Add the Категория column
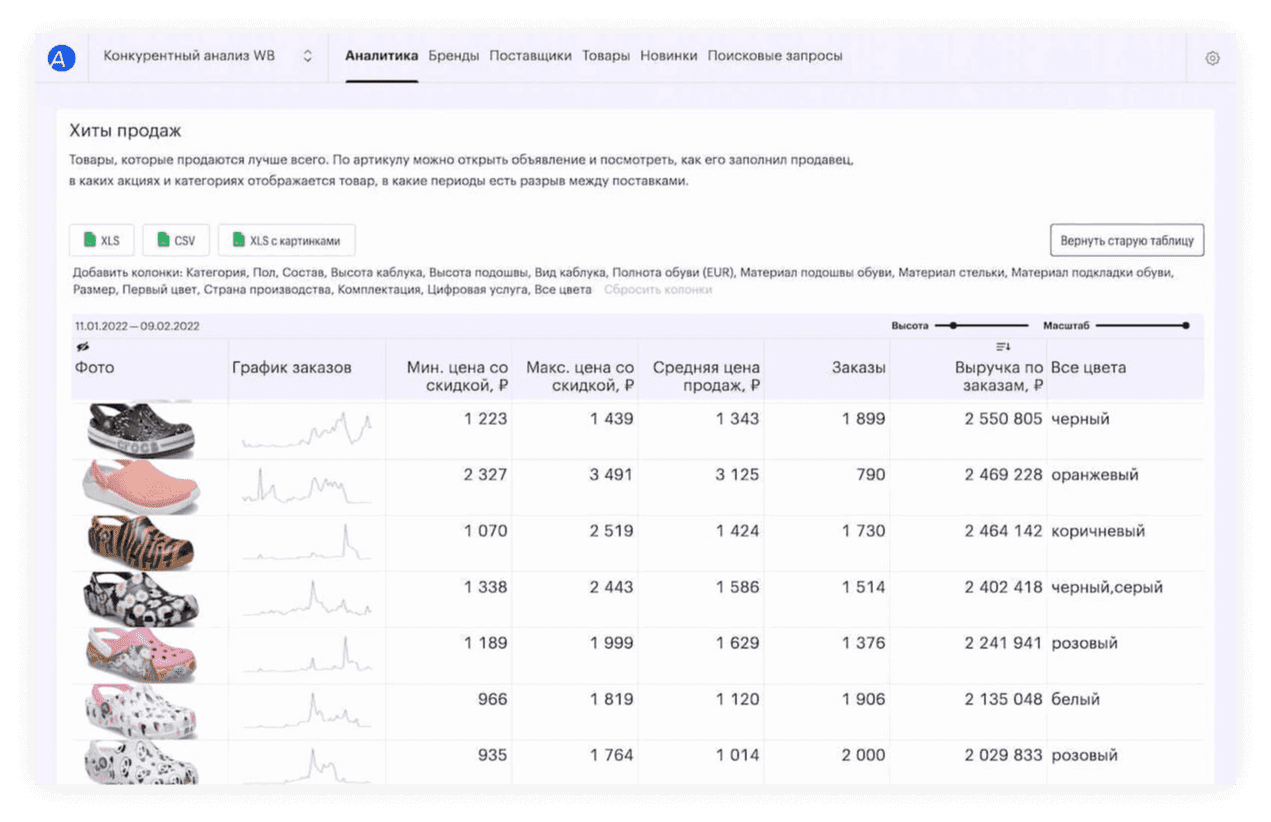The width and height of the screenshot is (1271, 822). coord(216,272)
